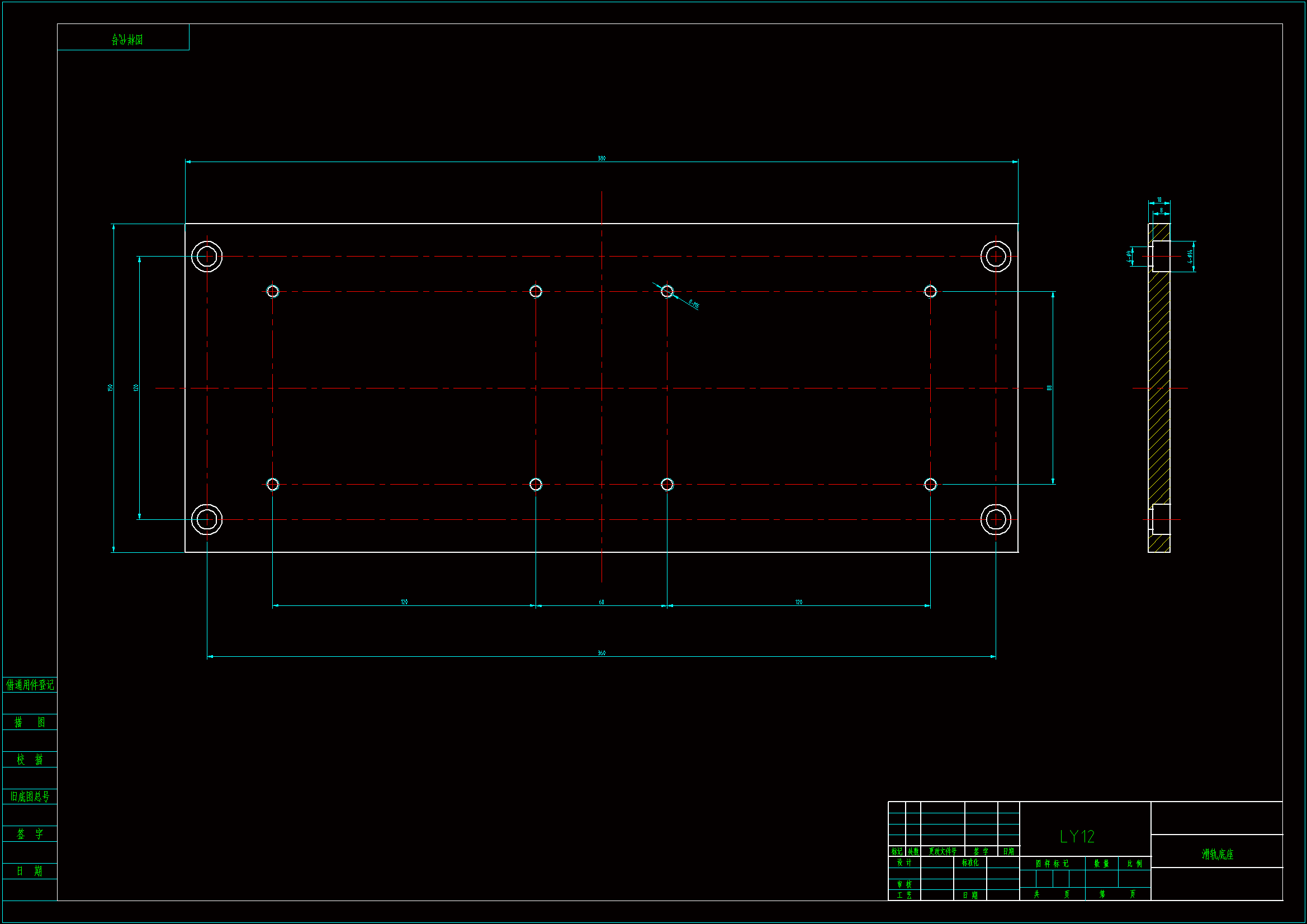Click the 10 thickness dimension above section

coord(1159,200)
